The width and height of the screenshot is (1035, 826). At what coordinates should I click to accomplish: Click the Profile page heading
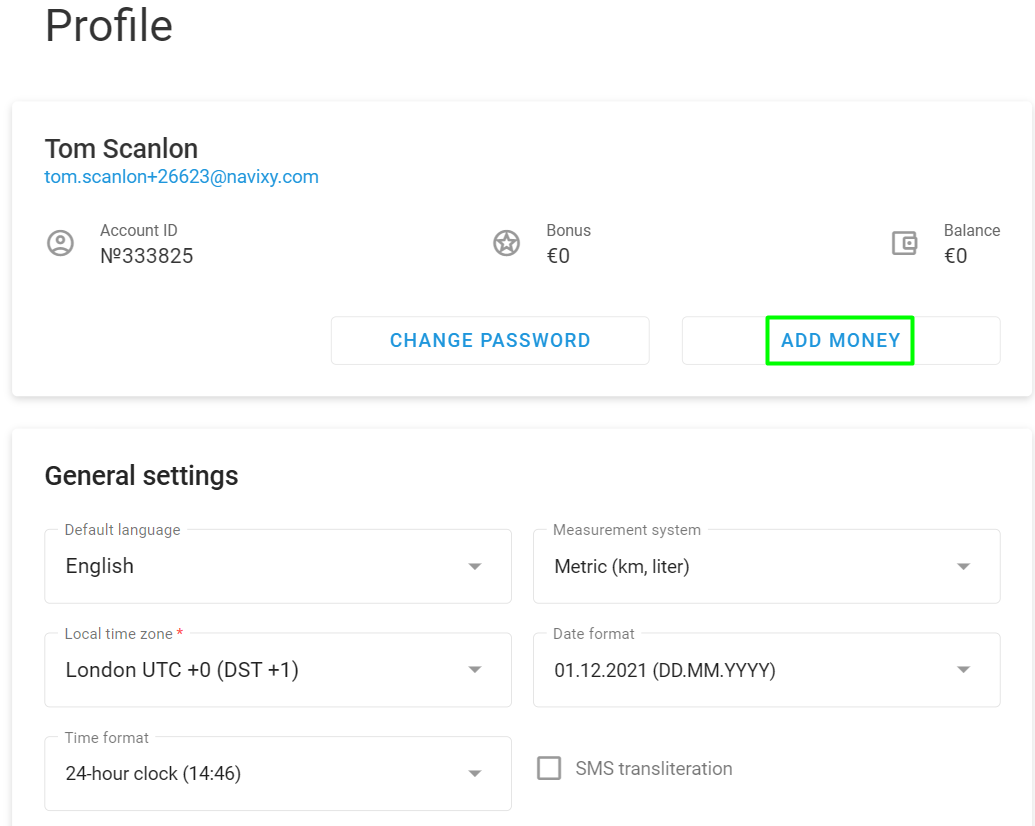click(108, 26)
